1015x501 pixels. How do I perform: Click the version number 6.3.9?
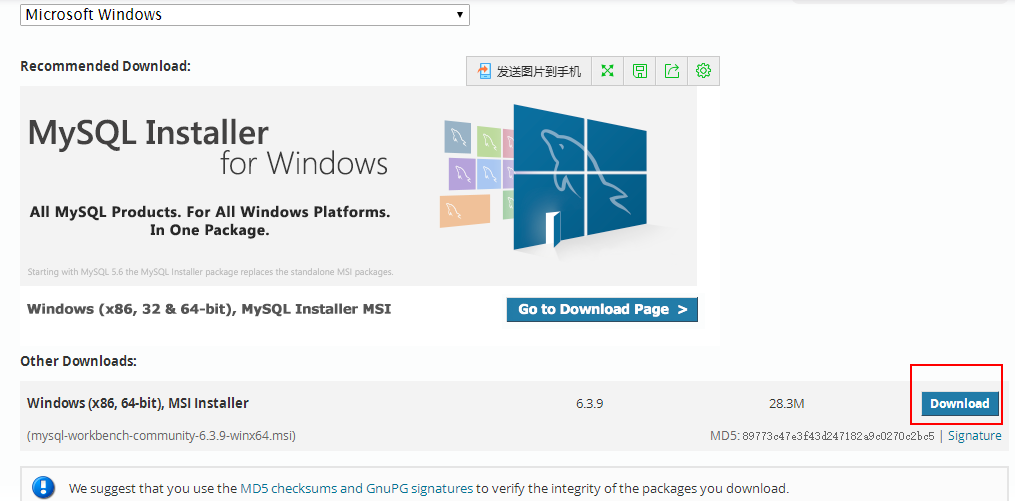point(590,404)
